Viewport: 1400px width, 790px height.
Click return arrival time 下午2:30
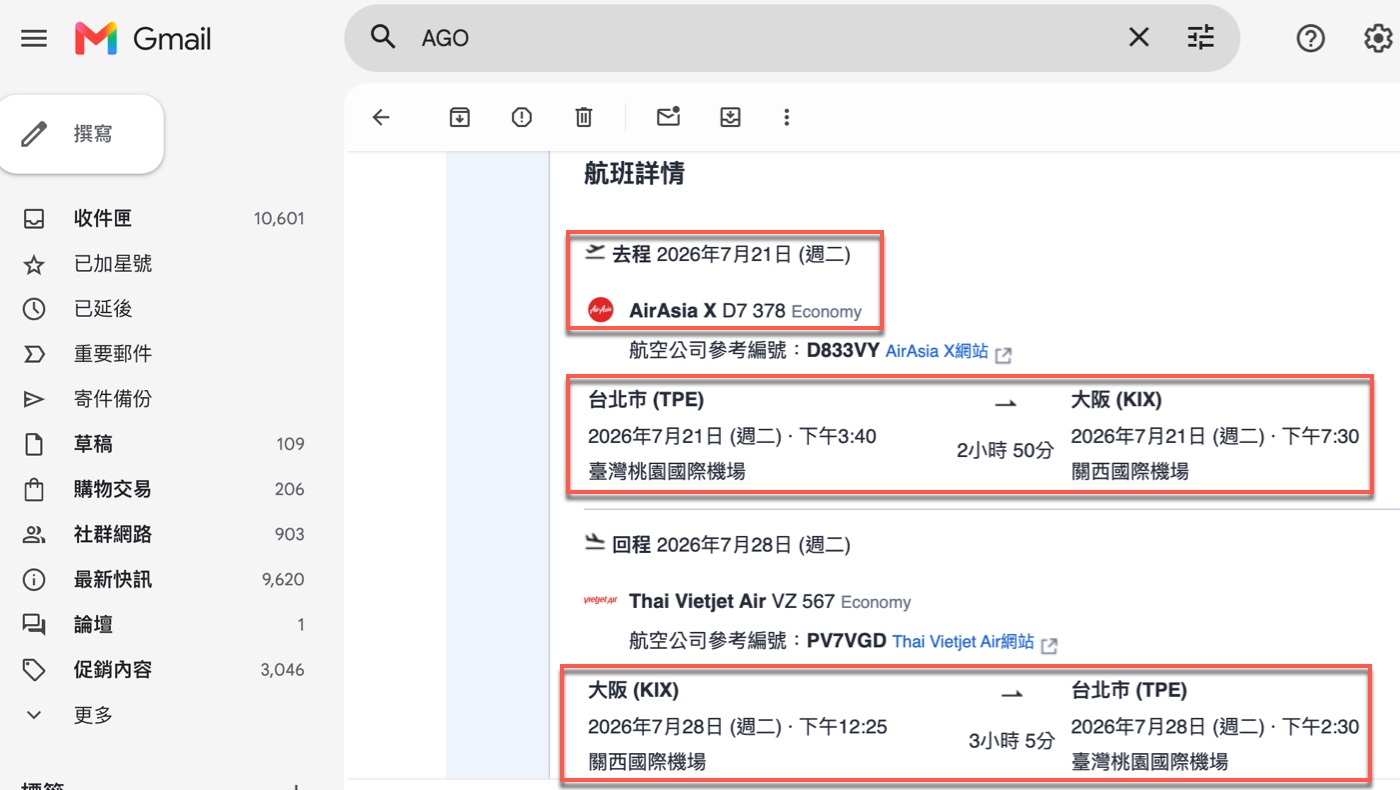click(x=1320, y=727)
